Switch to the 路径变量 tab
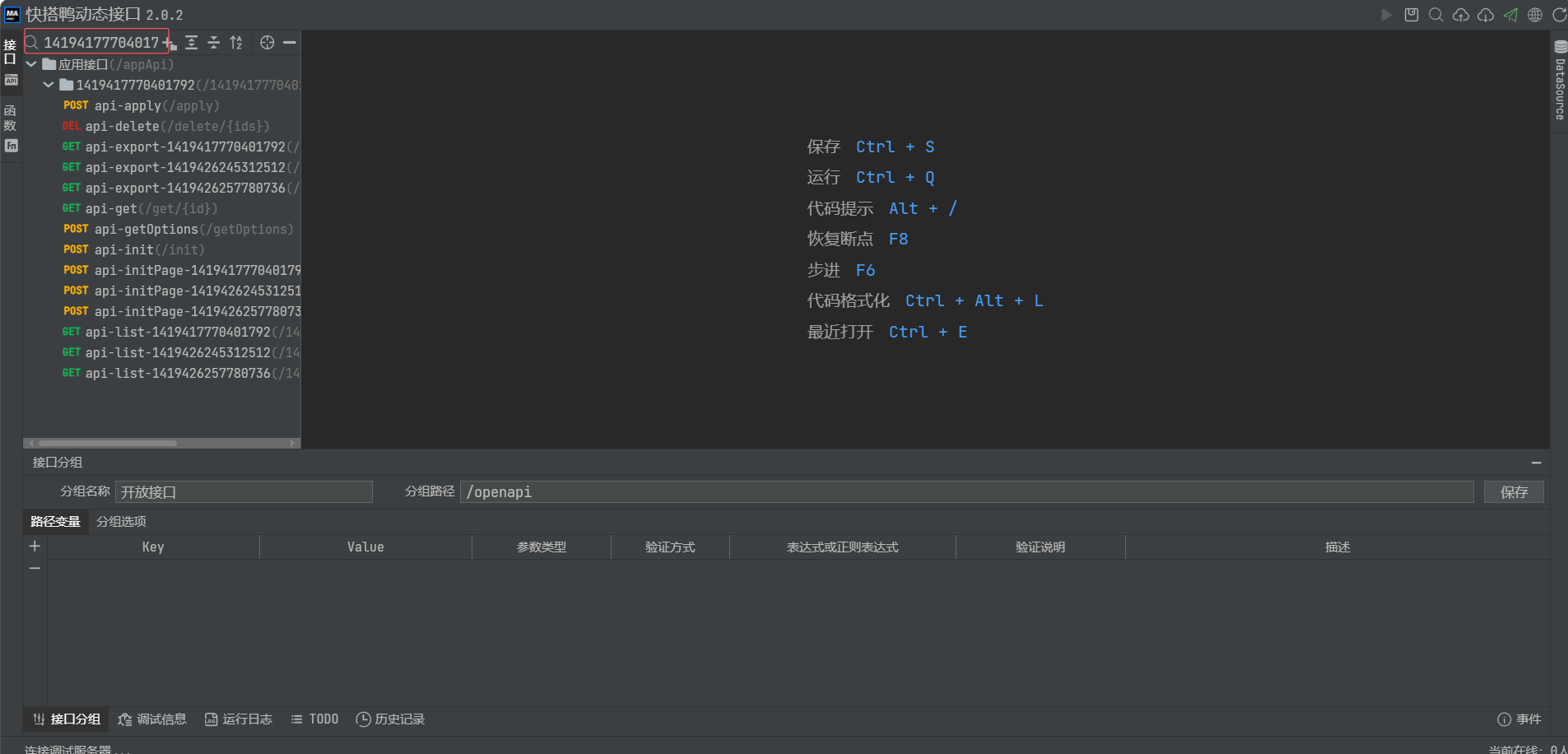Image resolution: width=1568 pixels, height=754 pixels. 55,522
